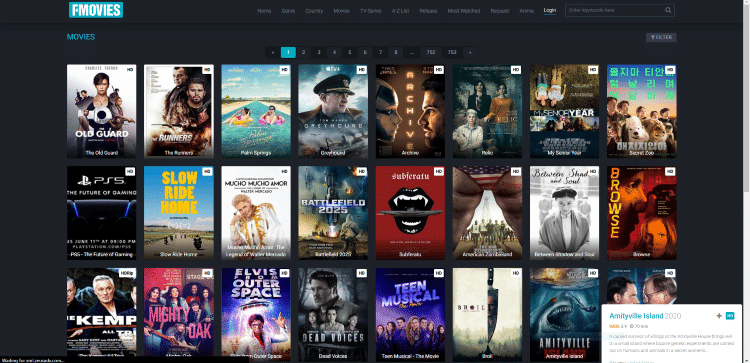Select page 3 in the pagination
This screenshot has width=750, height=363.
click(x=319, y=53)
